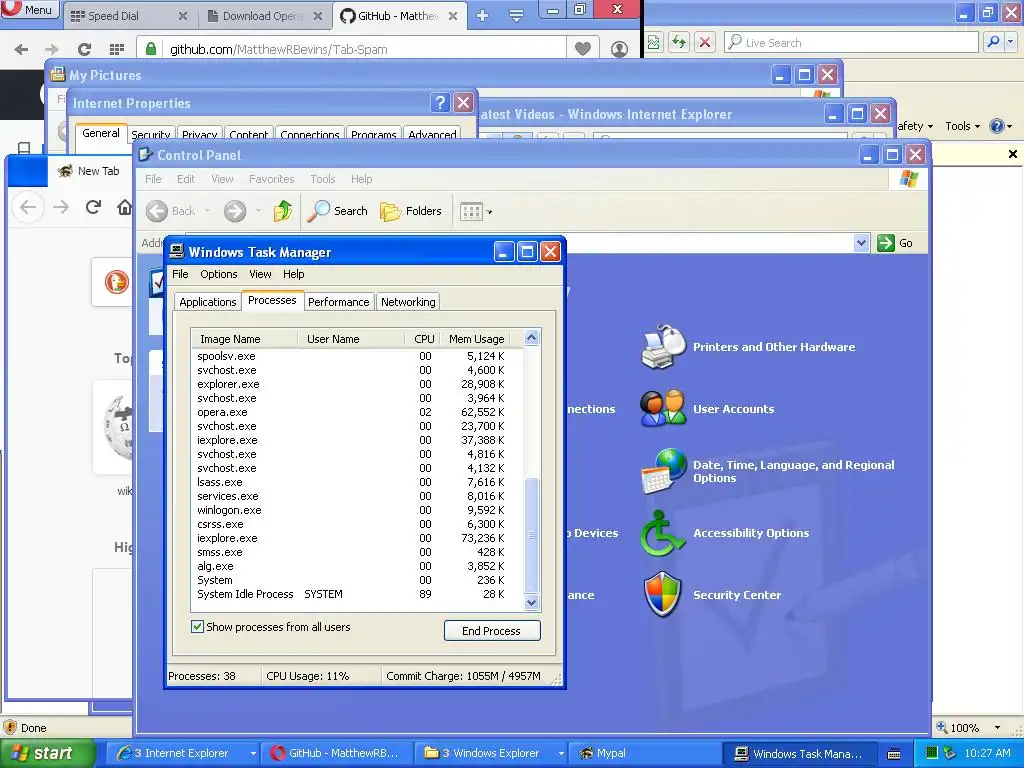
Task: Click the Internet Explorer help icon
Action: pyautogui.click(x=997, y=126)
